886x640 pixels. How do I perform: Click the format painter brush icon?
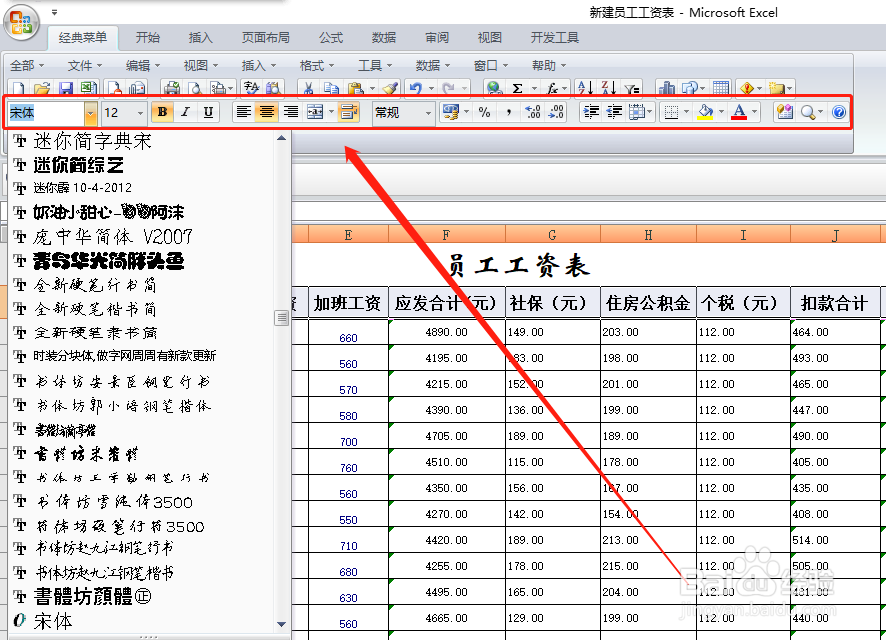389,88
